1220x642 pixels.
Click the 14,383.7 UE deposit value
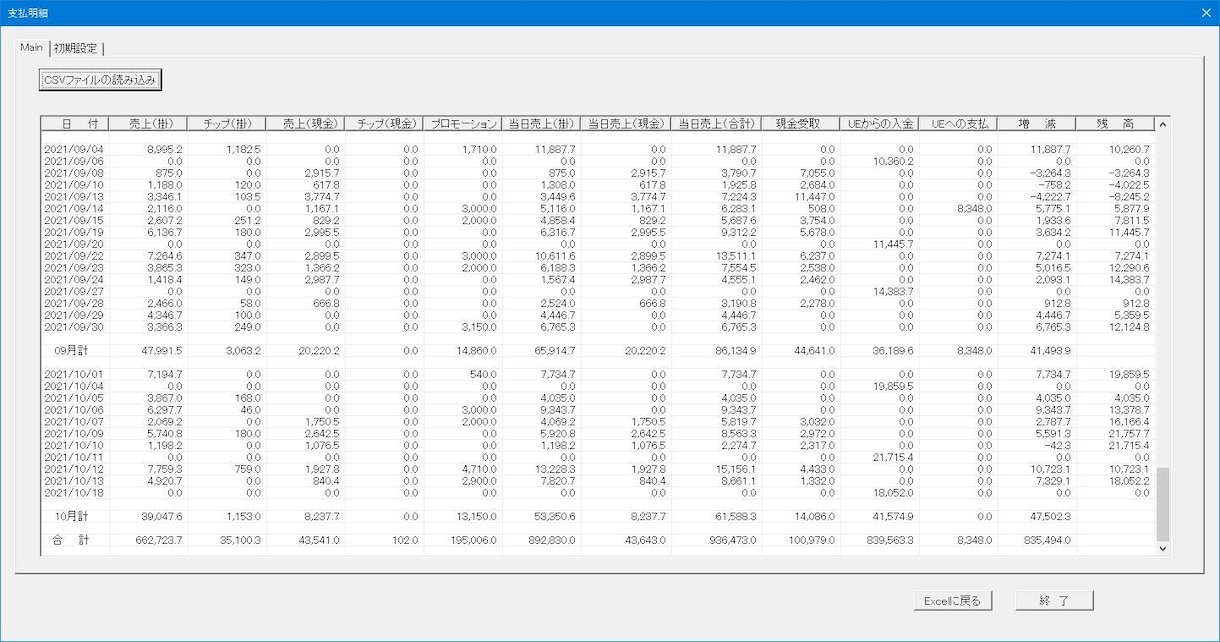point(894,291)
